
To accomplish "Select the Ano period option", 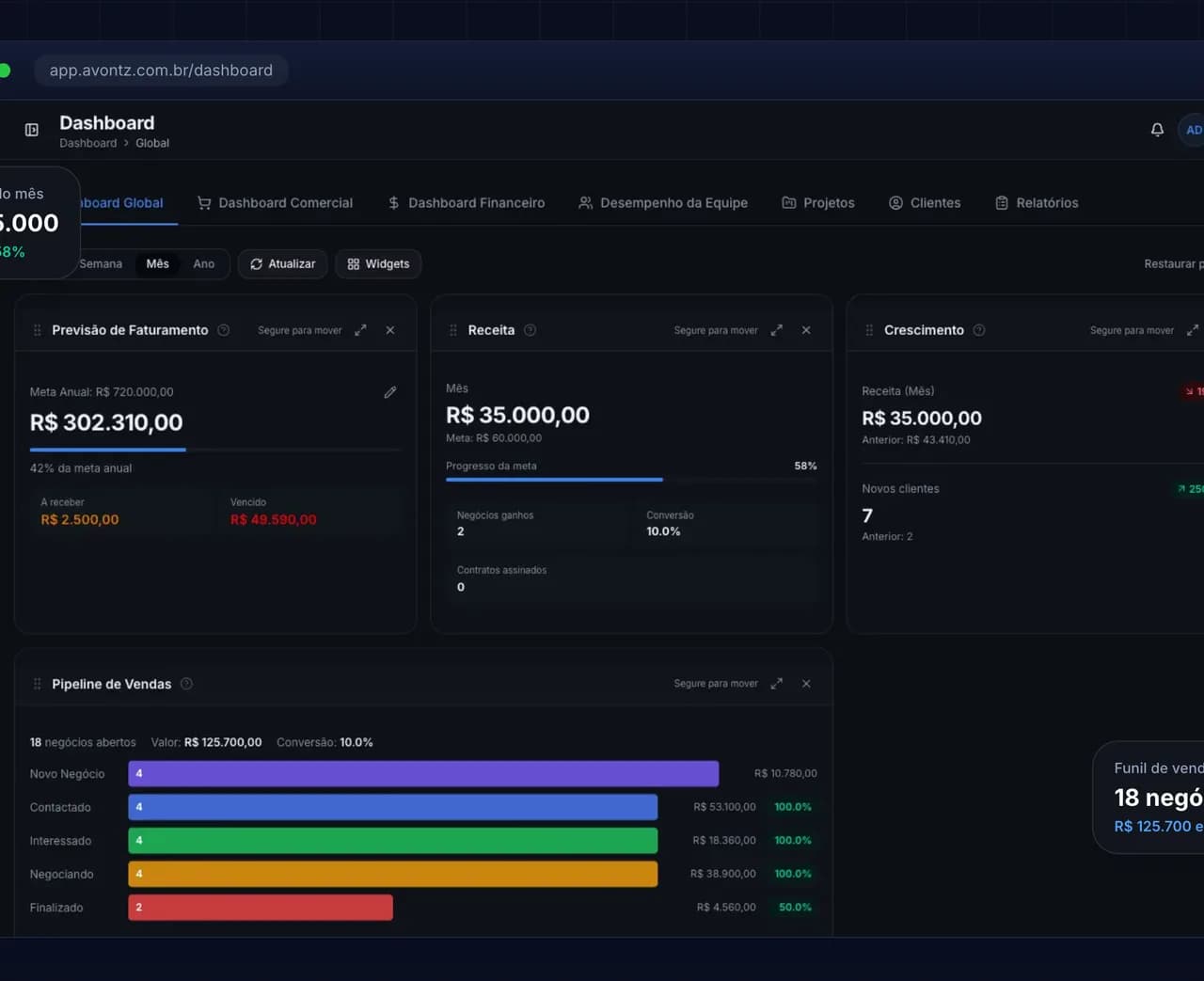I will click(204, 264).
